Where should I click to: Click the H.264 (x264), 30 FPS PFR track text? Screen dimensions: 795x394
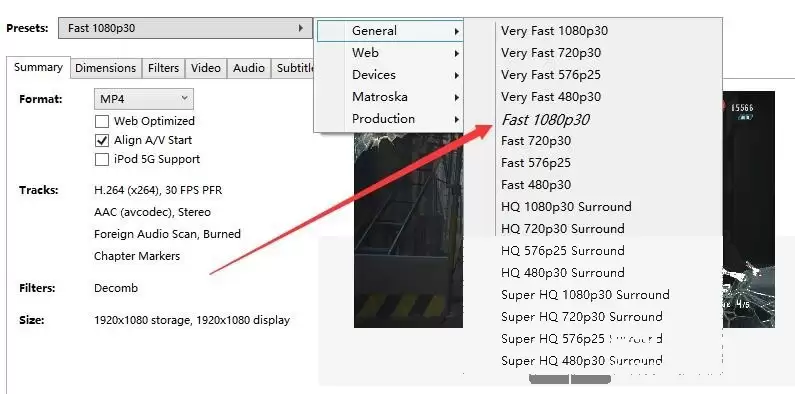[x=158, y=190]
